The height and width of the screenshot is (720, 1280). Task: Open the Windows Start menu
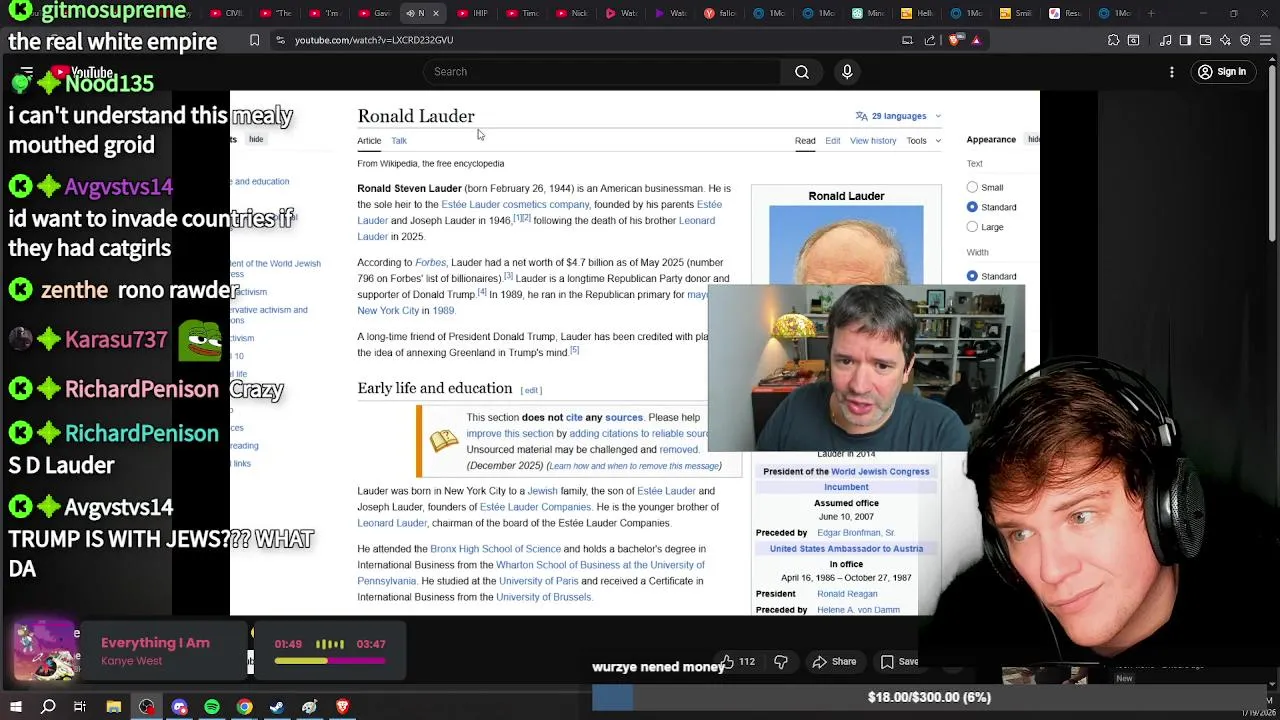[16, 707]
